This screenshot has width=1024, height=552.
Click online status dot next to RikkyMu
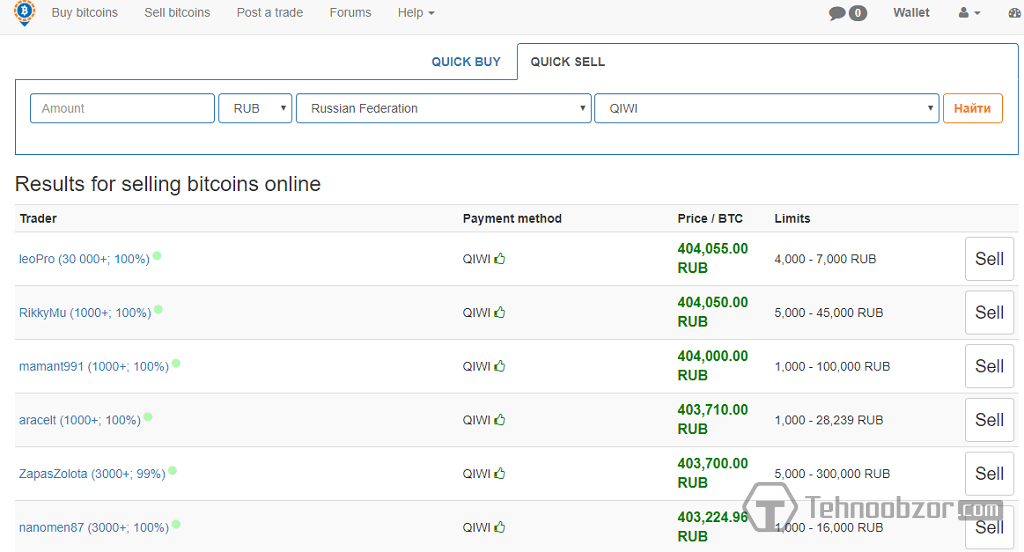coord(158,310)
